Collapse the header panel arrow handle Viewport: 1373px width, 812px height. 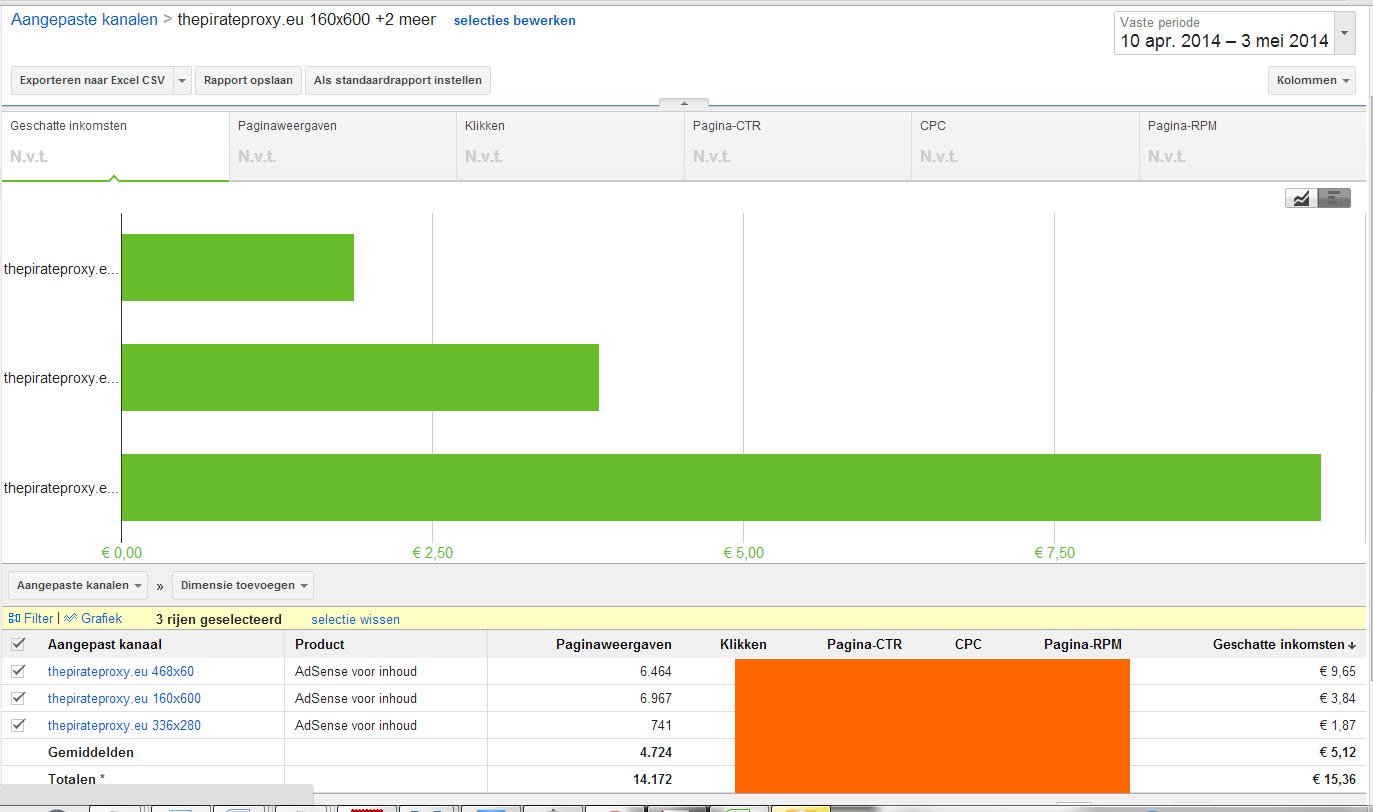pos(684,103)
